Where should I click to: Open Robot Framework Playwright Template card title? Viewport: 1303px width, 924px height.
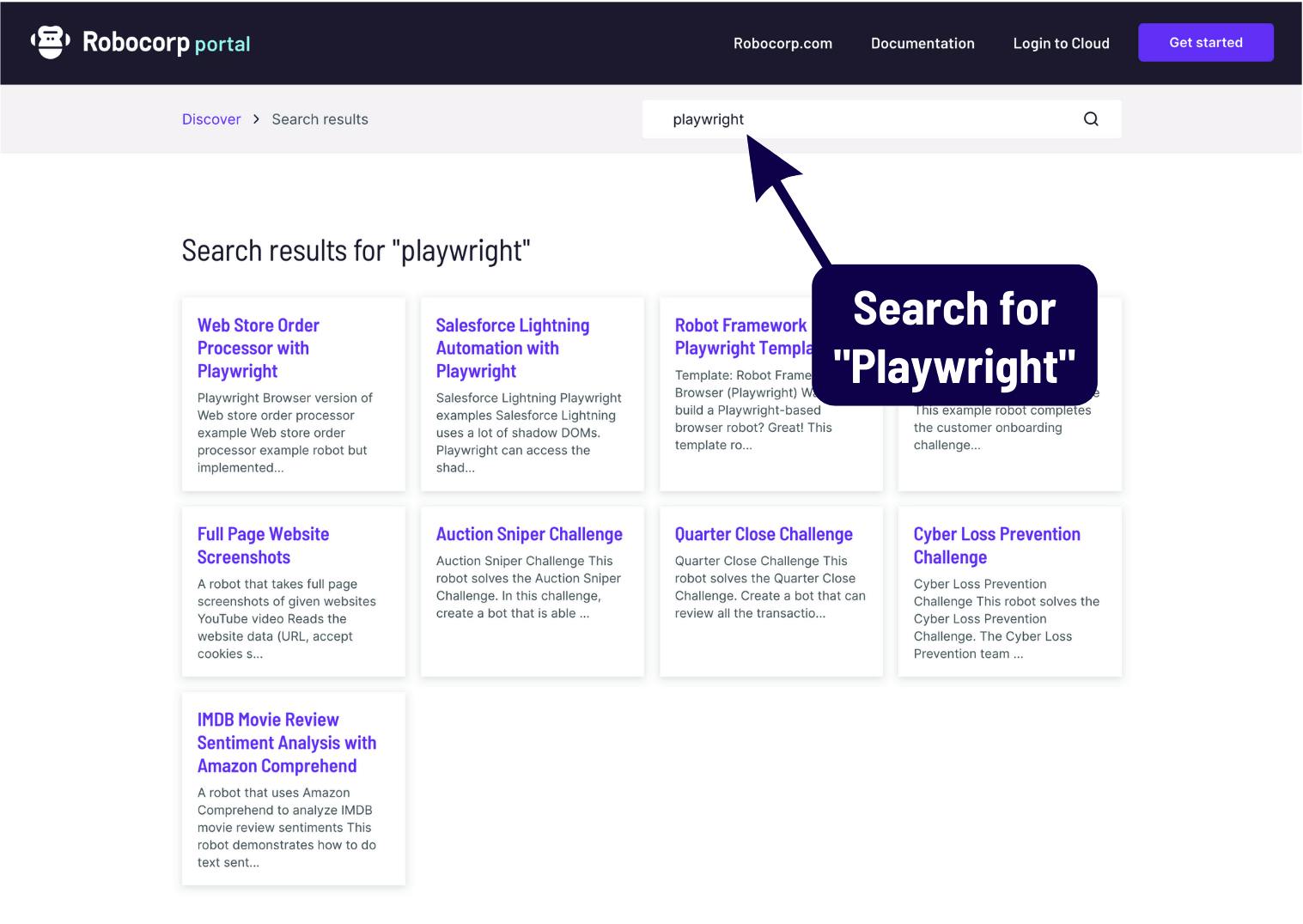[743, 337]
